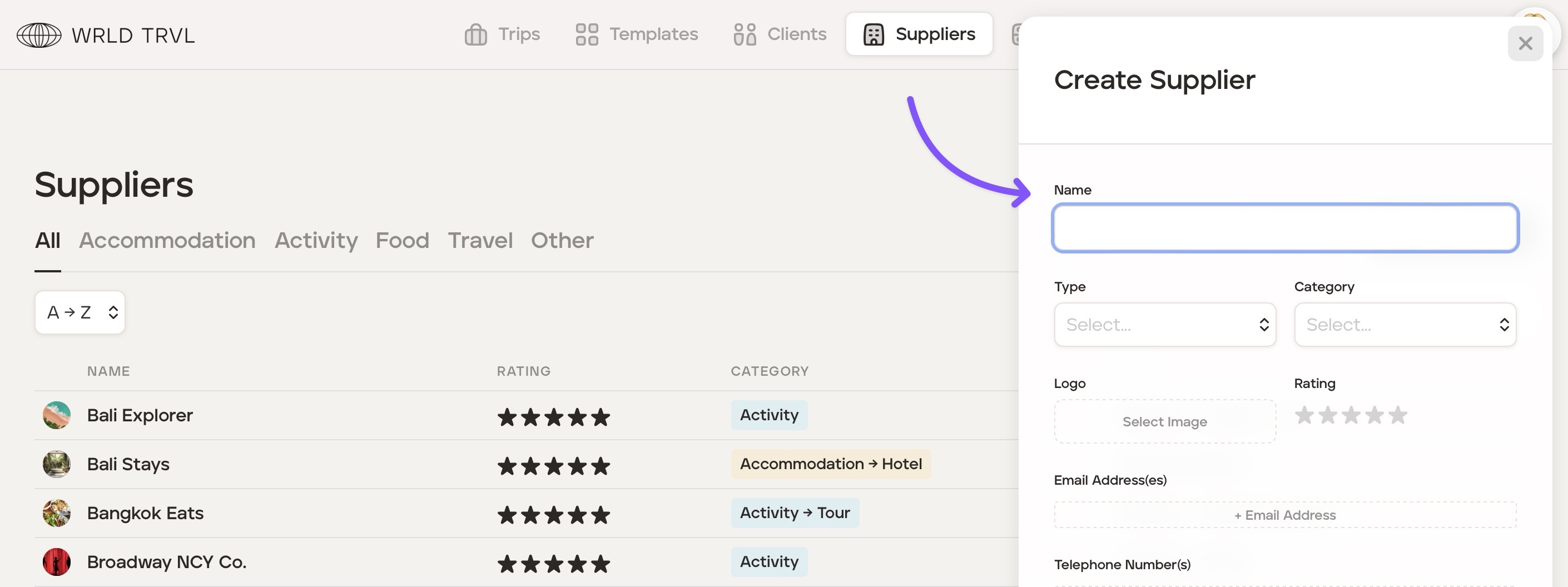Switch to the Food tab
Image resolution: width=1568 pixels, height=587 pixels.
(x=403, y=241)
